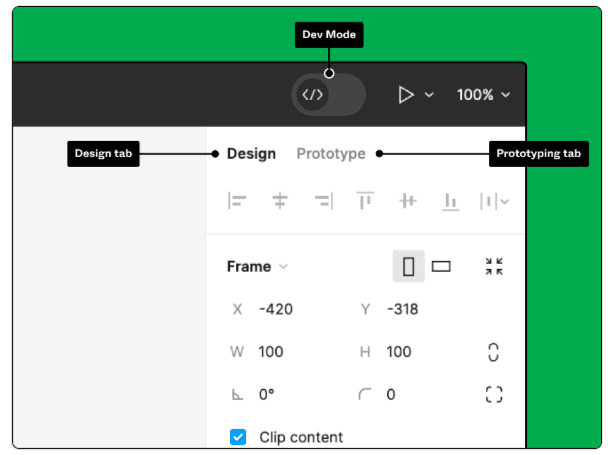The image size is (613, 455).
Task: Click the Present play icon
Action: click(406, 95)
